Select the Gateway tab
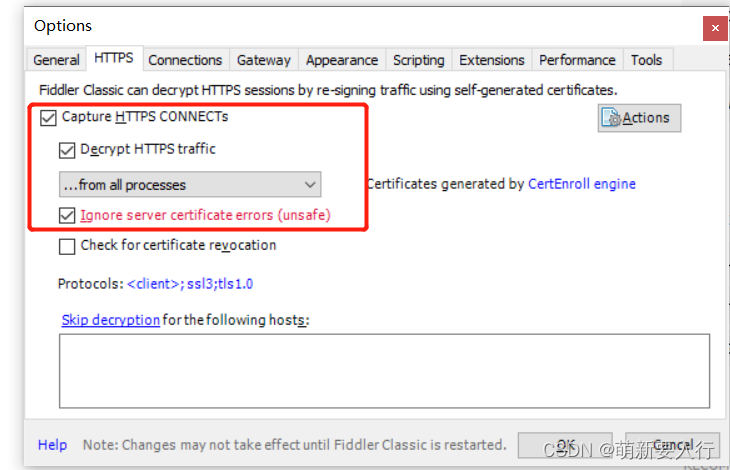This screenshot has height=470, width=730. [x=264, y=60]
